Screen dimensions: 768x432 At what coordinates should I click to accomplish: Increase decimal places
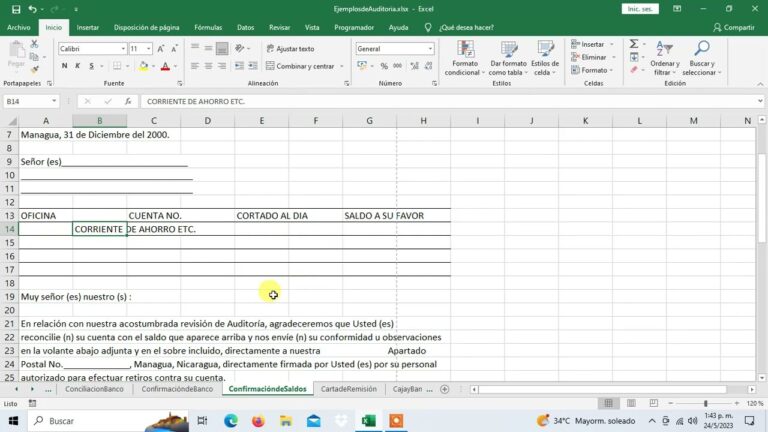pos(414,66)
